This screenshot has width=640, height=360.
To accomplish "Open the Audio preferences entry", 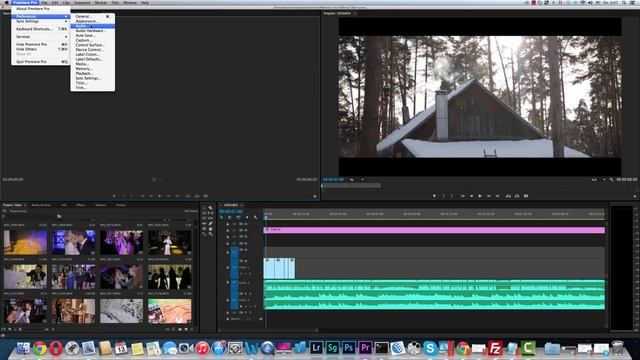I will (x=92, y=26).
